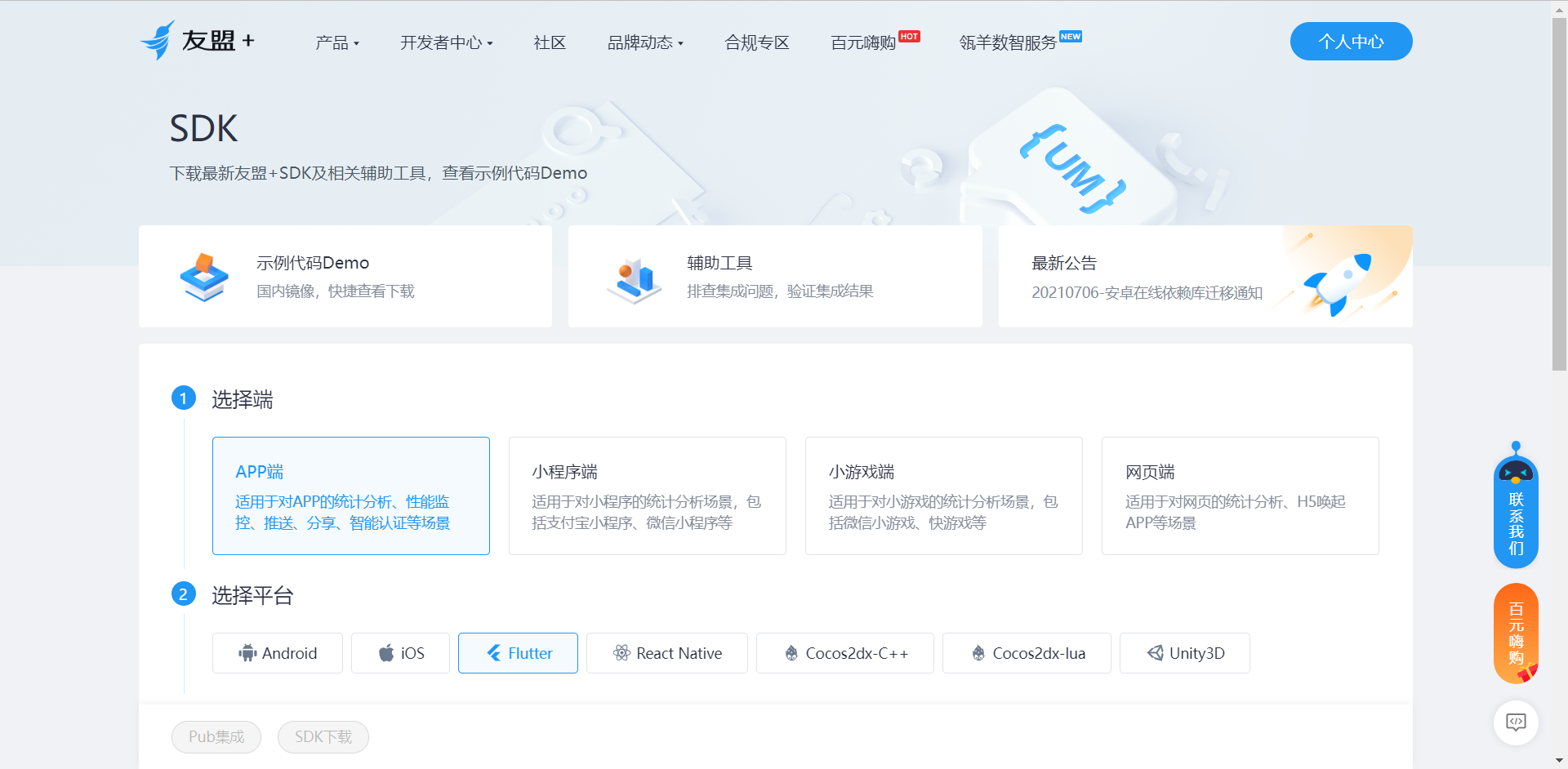Click the 示例代码Demo box icon
This screenshot has height=769, width=1568.
pos(205,277)
